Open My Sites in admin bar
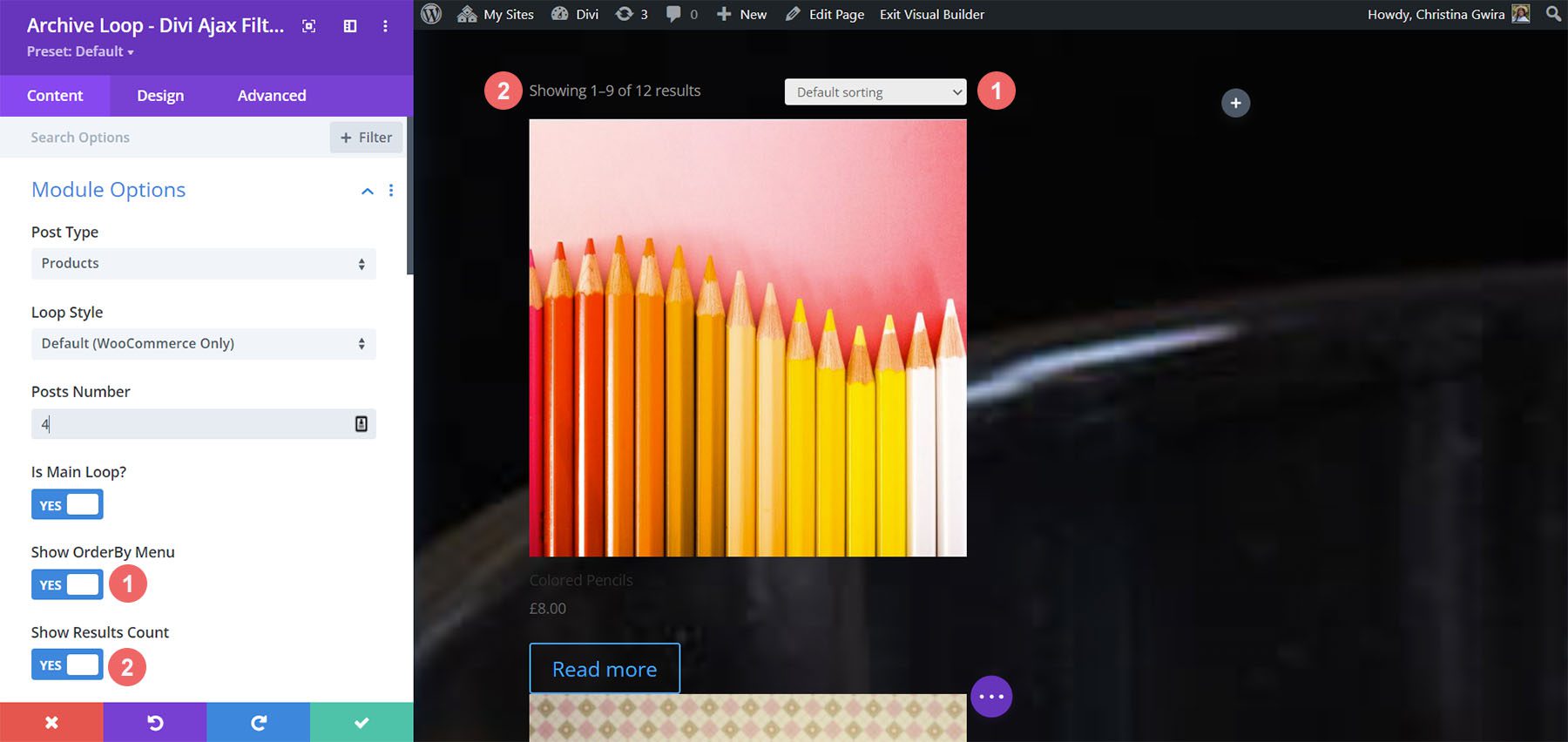This screenshot has height=742, width=1568. (496, 14)
